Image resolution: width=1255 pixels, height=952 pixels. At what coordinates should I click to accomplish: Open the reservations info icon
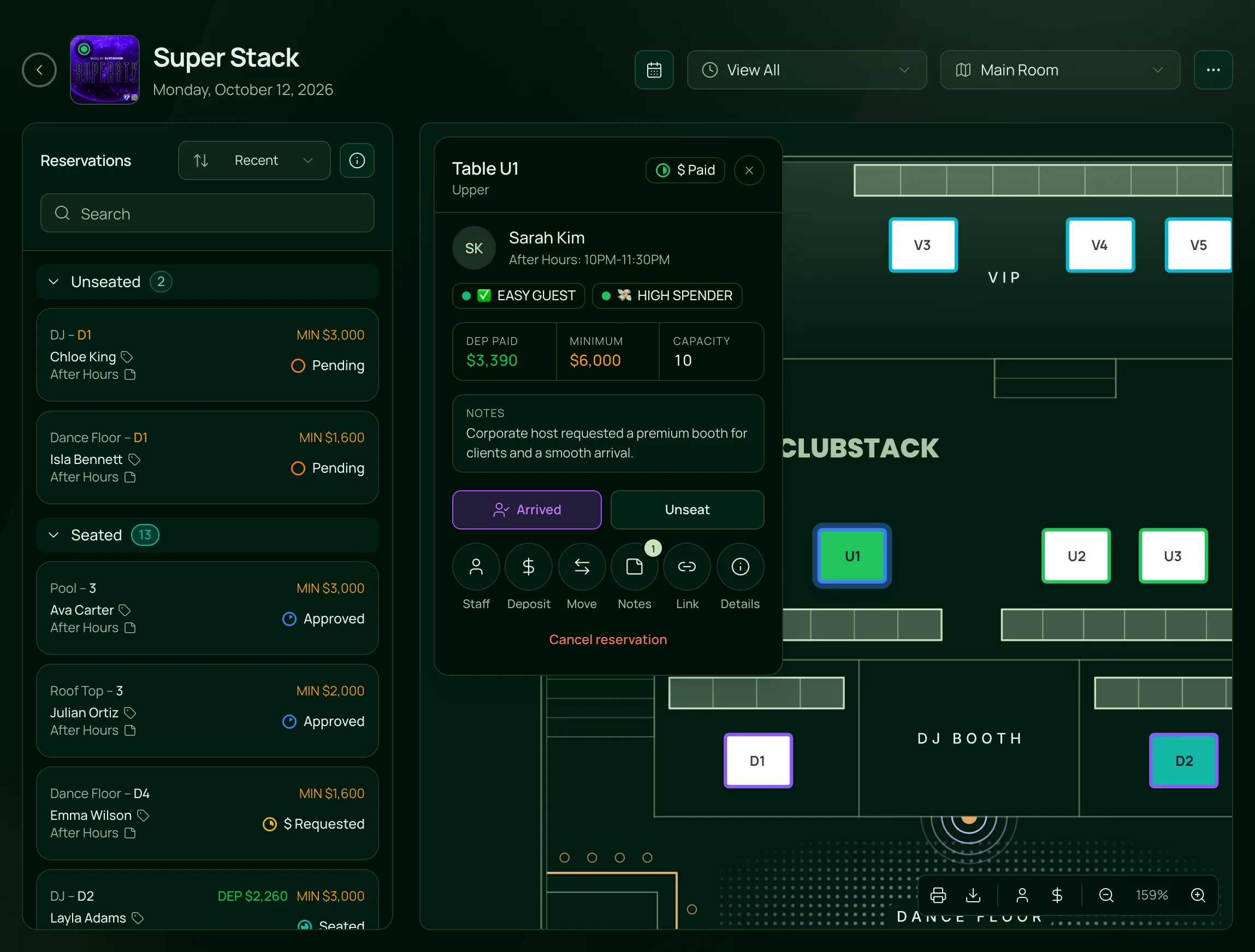357,160
